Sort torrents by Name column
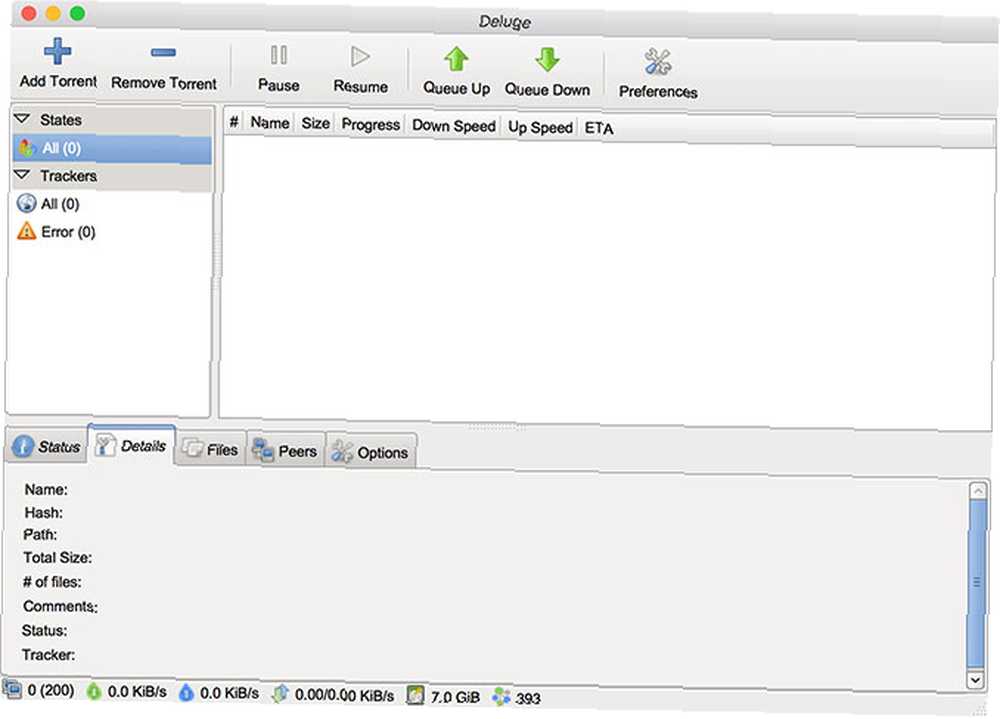This screenshot has height=719, width=1000. (x=270, y=122)
